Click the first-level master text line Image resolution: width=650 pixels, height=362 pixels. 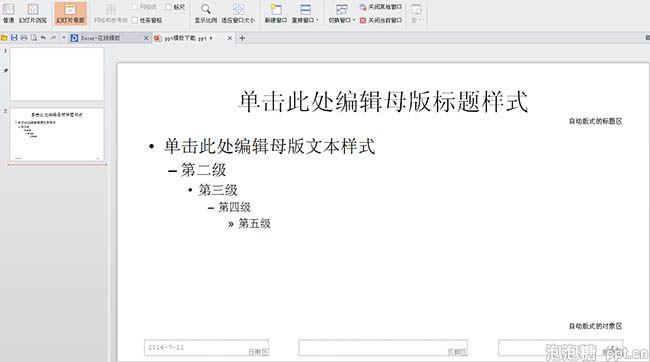pos(269,146)
